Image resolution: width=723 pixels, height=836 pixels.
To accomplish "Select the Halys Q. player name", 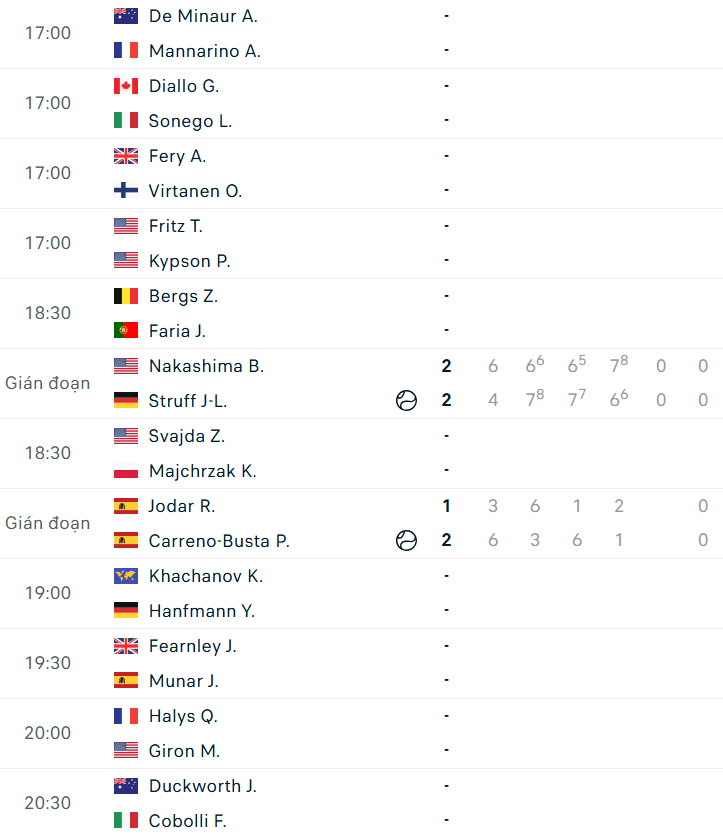I will (183, 716).
